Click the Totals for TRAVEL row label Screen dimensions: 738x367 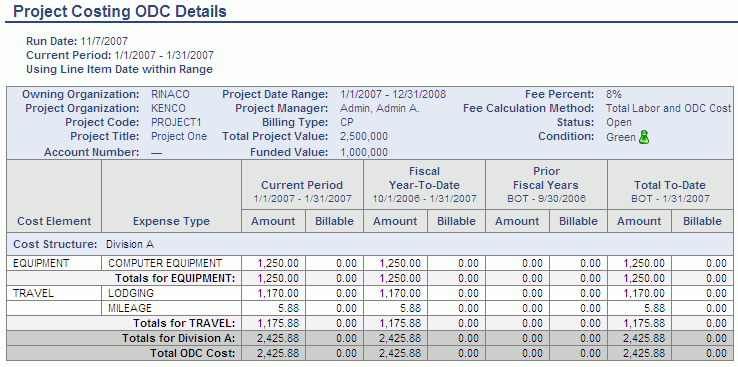184,323
